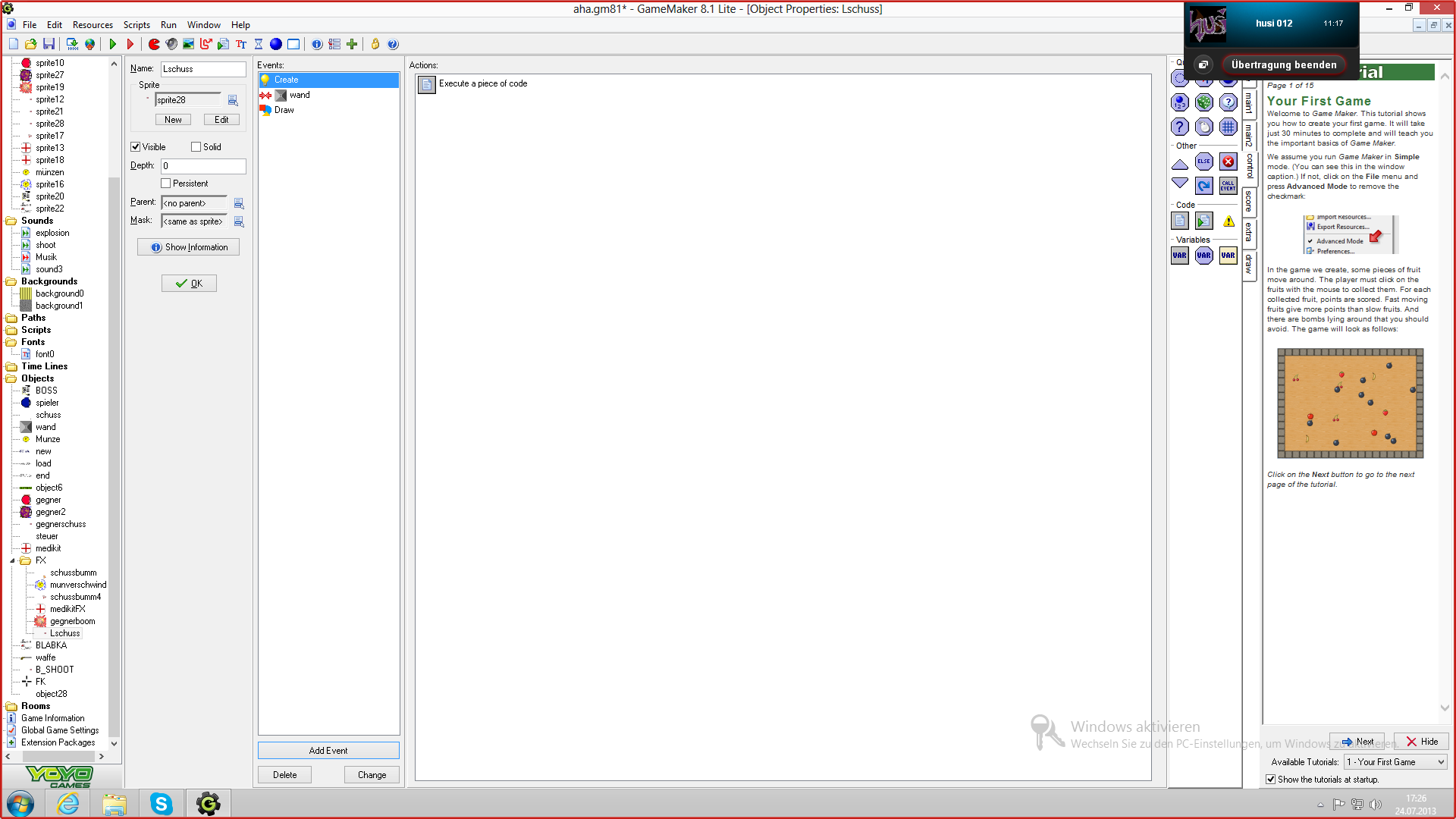Click the Depth input field

[203, 166]
